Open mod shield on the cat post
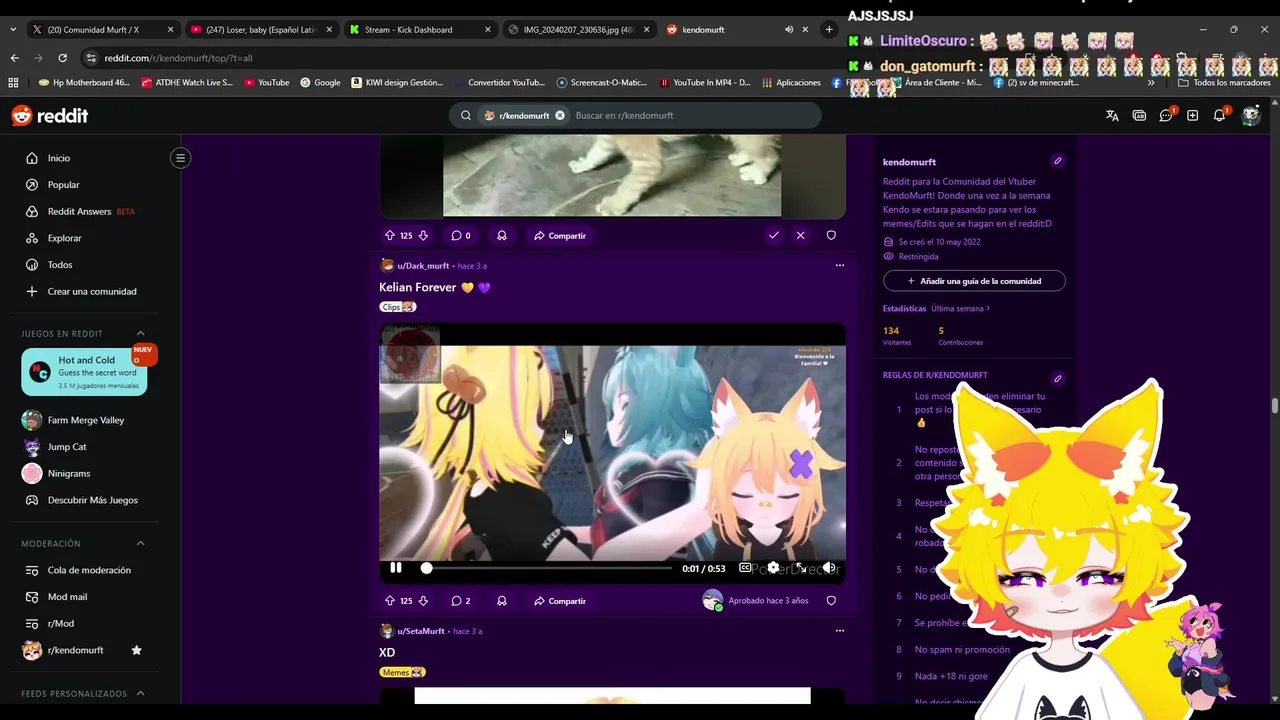 831,235
